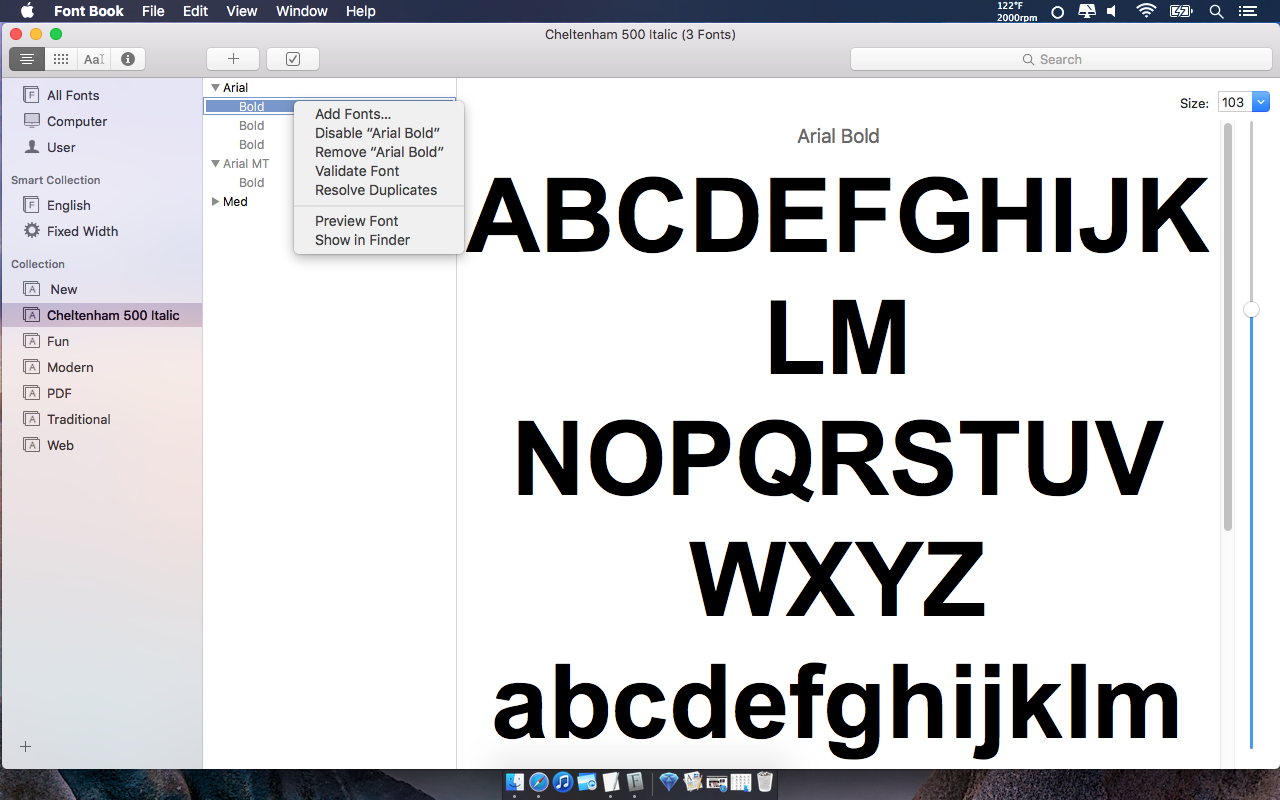Choose Remove “Arial Bold” in context menu
1280x800 pixels.
point(379,152)
